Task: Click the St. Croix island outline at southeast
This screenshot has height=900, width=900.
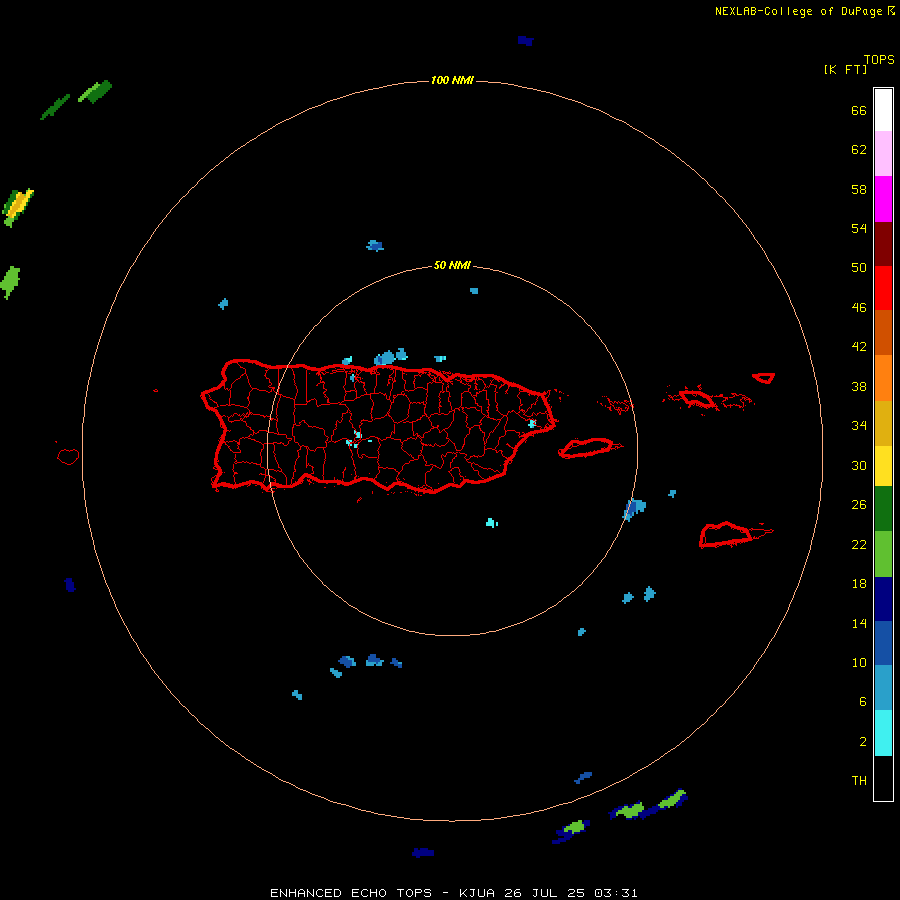Action: [734, 535]
